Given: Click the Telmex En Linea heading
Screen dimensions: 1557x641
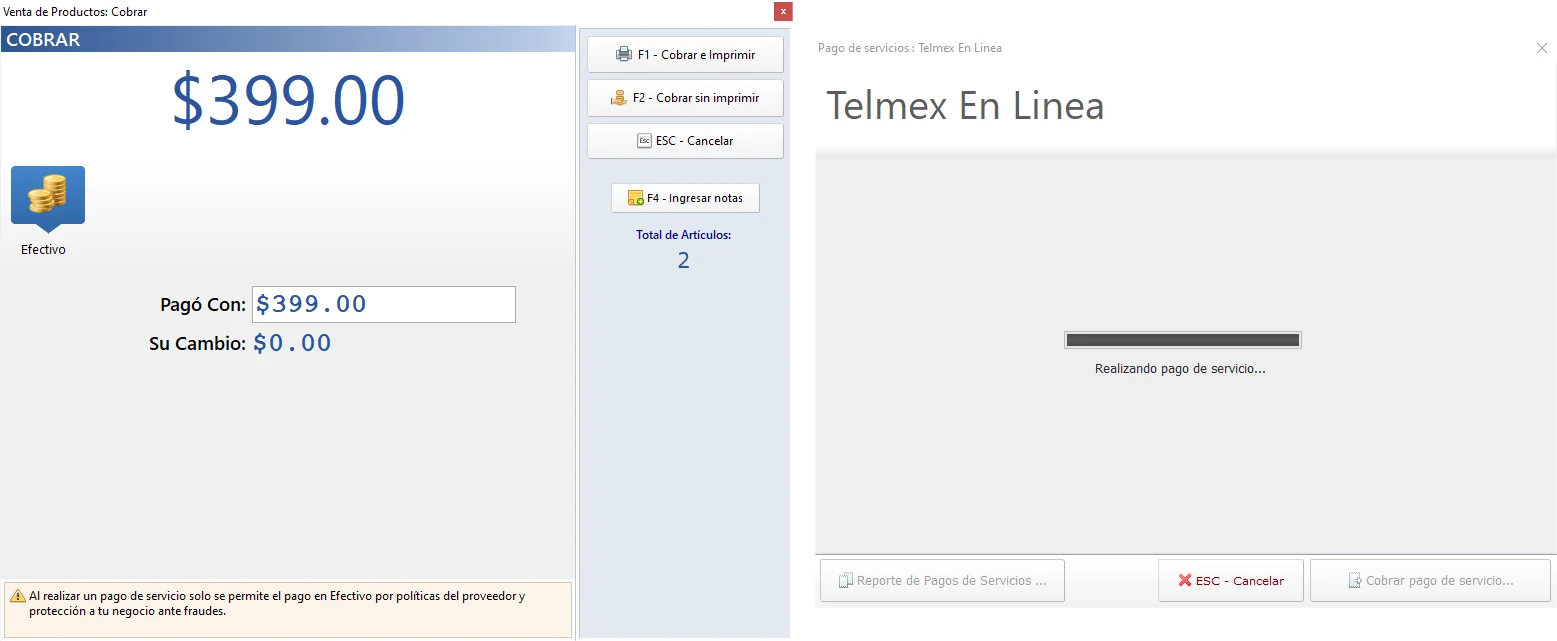Looking at the screenshot, I should (x=964, y=104).
